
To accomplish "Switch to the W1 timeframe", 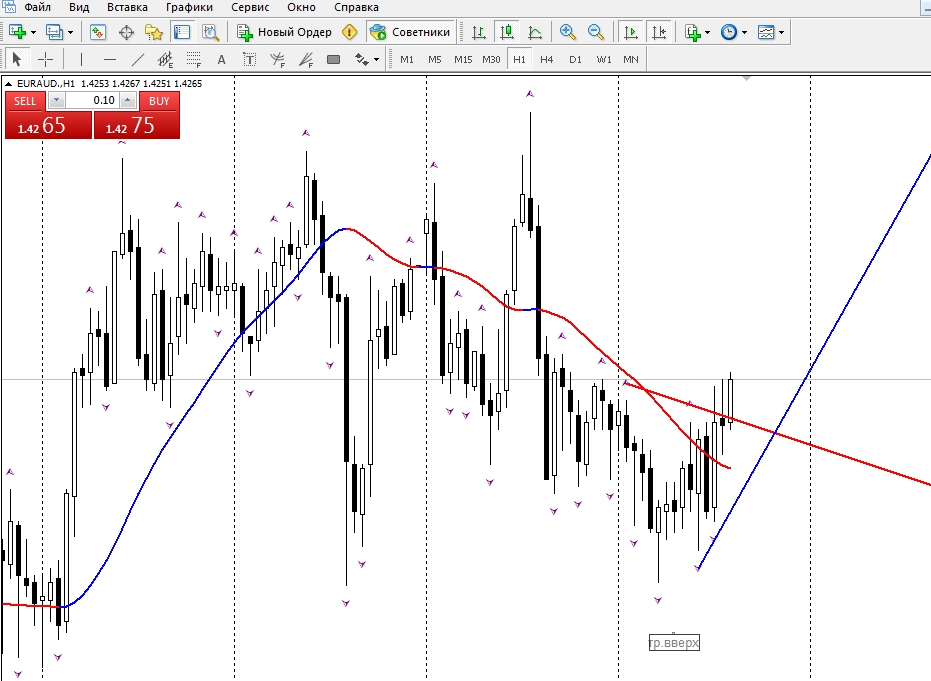I will (x=604, y=59).
